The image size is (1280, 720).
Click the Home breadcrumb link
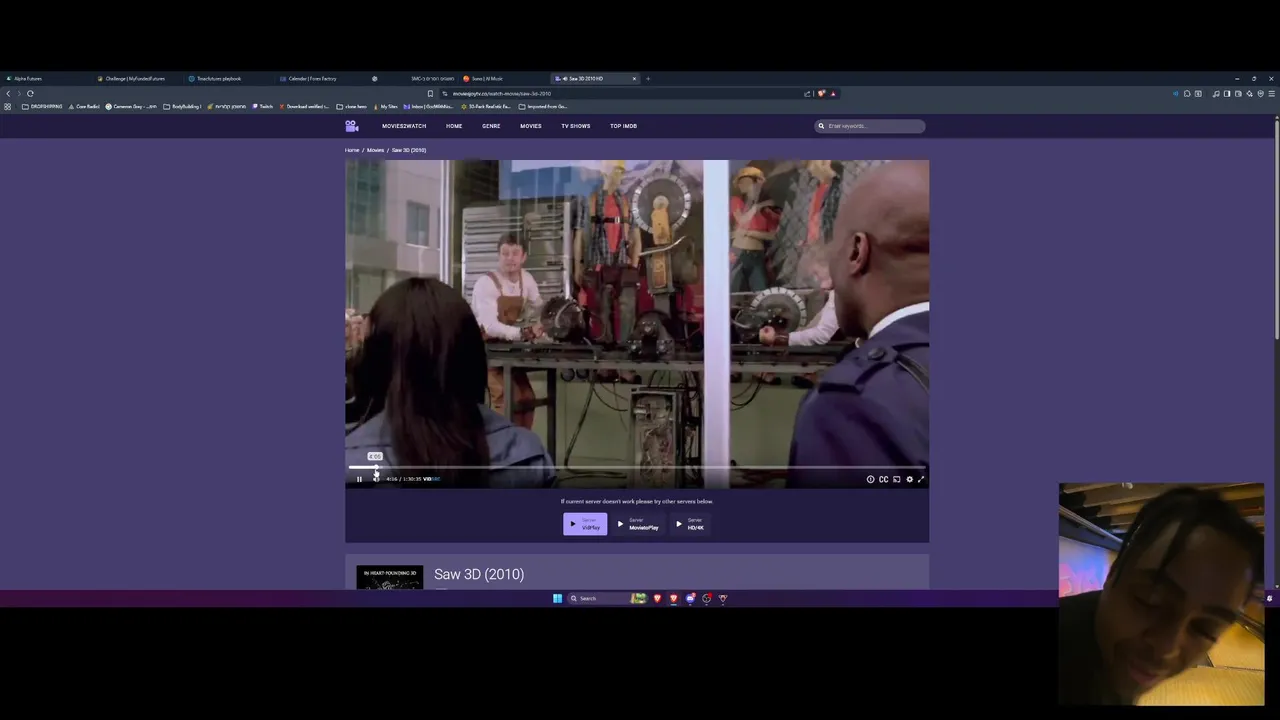coord(352,150)
